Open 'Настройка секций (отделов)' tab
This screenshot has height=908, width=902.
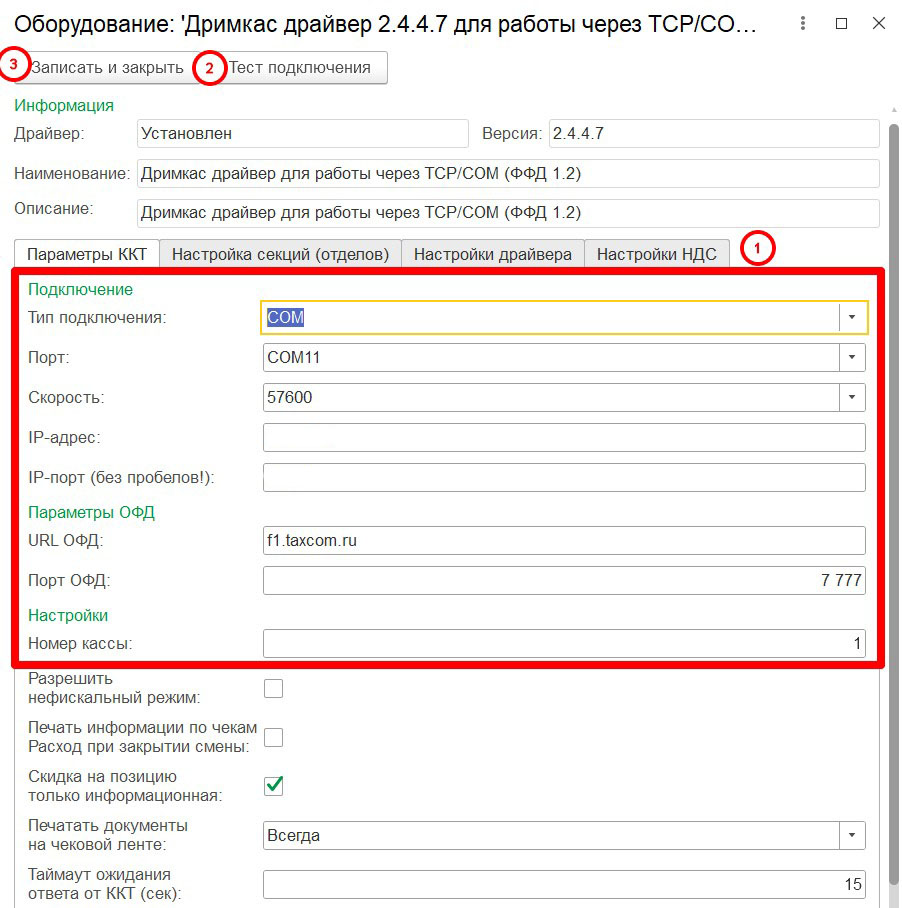coord(280,254)
